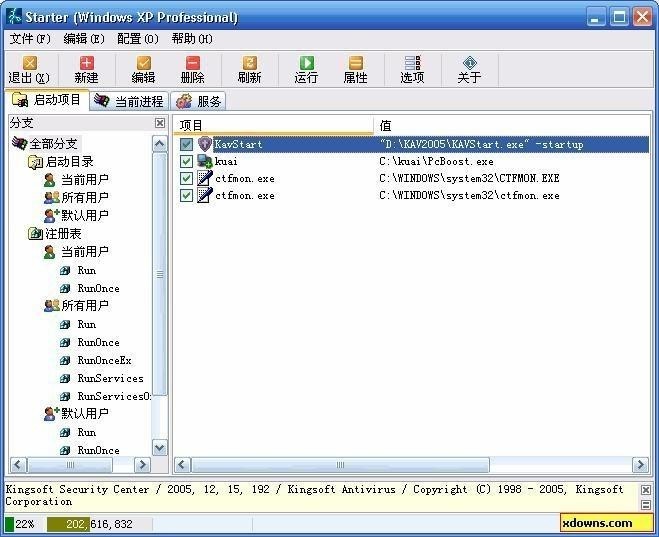
Task: Click the 删除 (Delete) toolbar icon
Action: (x=192, y=68)
